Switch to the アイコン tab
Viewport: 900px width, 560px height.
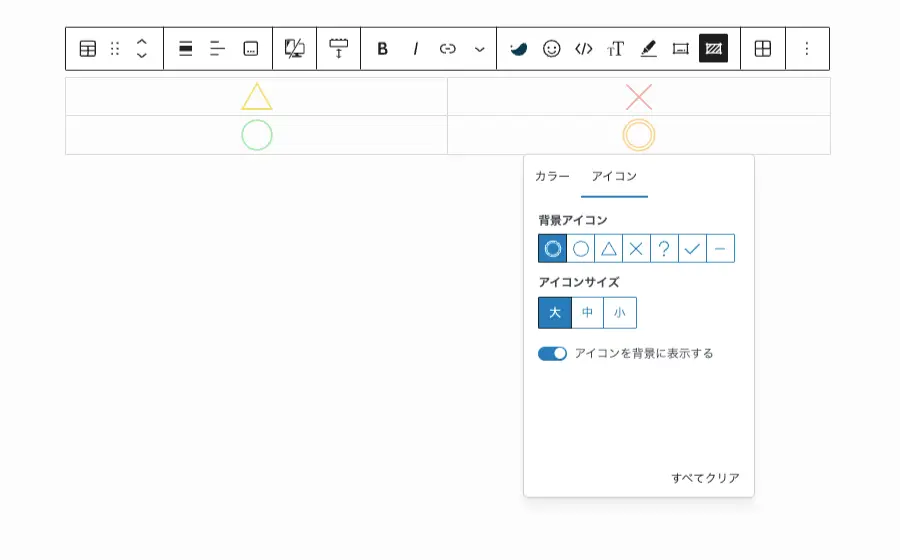[614, 176]
